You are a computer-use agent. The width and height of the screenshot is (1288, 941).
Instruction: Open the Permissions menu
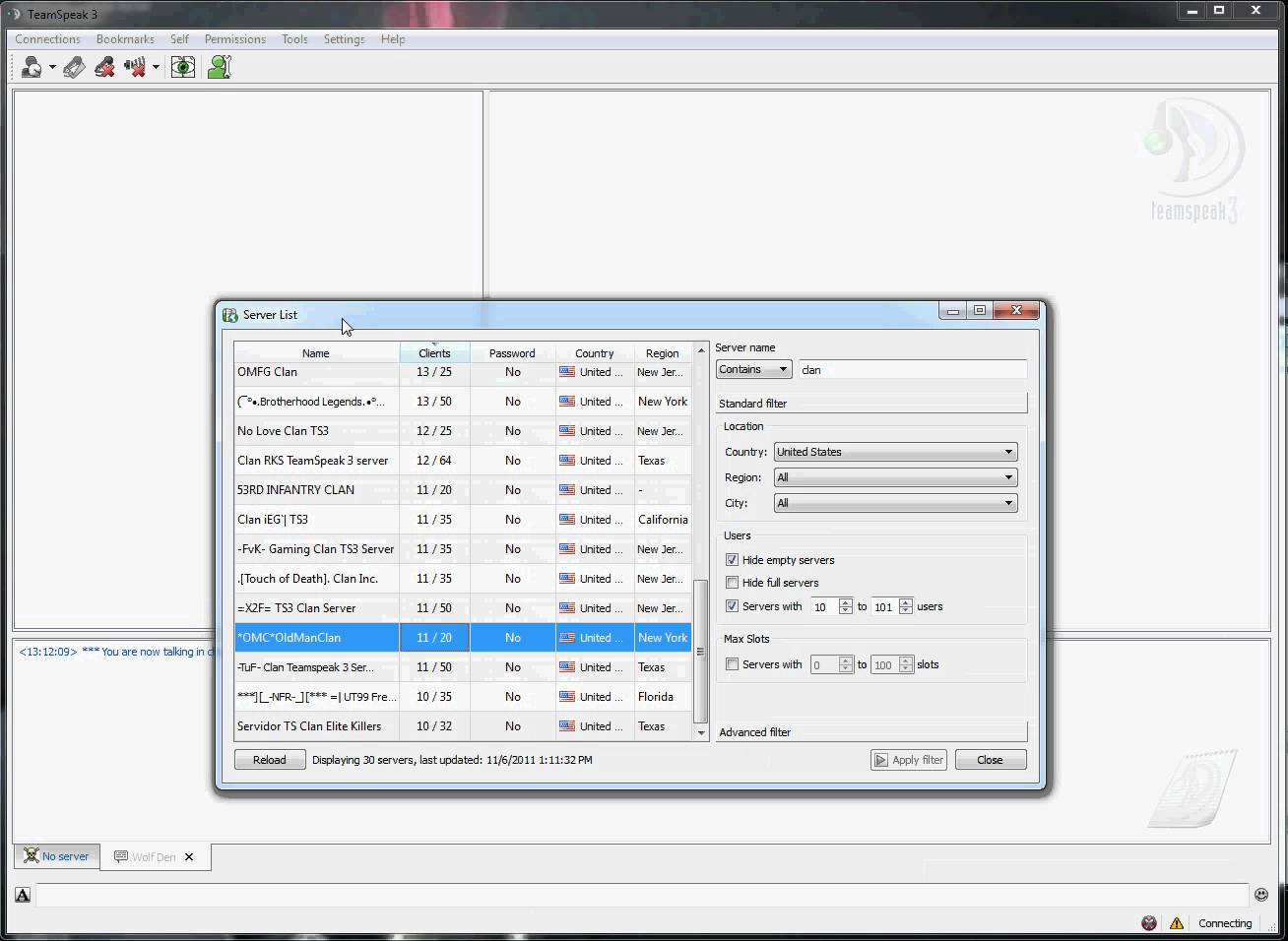(x=234, y=39)
